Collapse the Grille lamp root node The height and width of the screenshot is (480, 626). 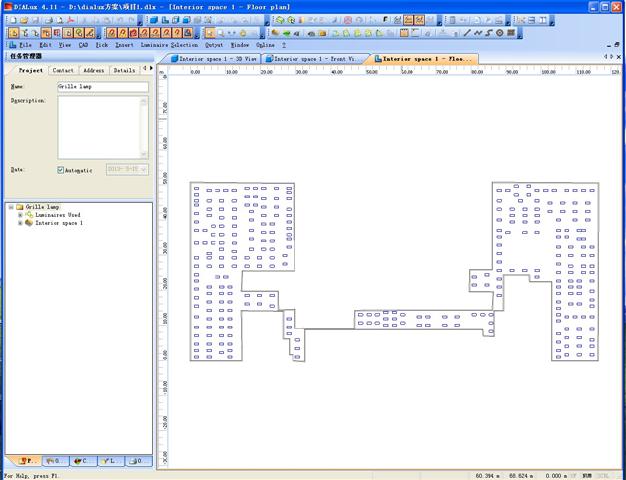point(11,207)
